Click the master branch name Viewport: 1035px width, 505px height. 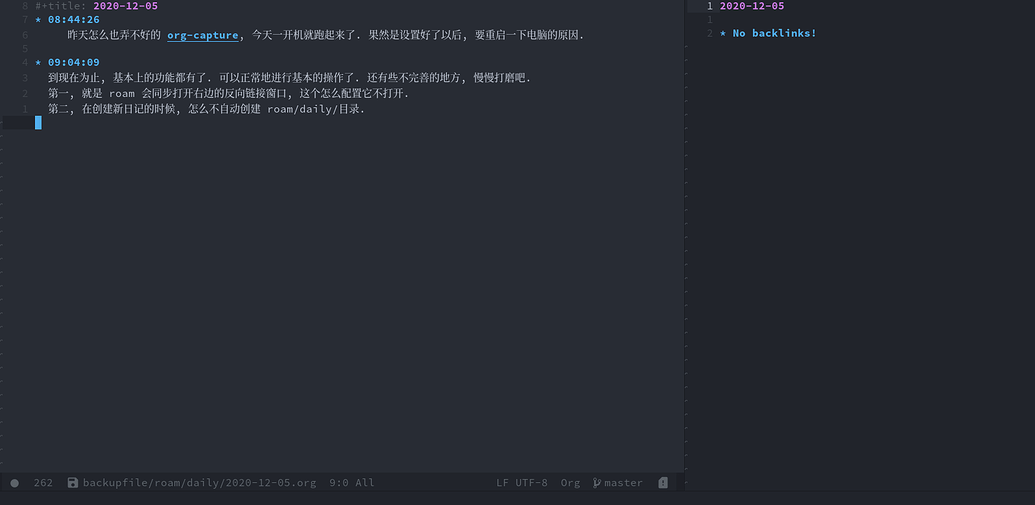click(623, 483)
